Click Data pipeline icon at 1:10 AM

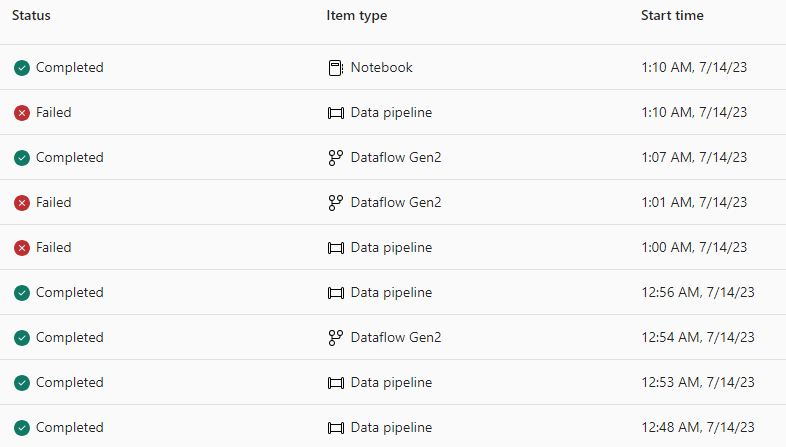tap(335, 113)
